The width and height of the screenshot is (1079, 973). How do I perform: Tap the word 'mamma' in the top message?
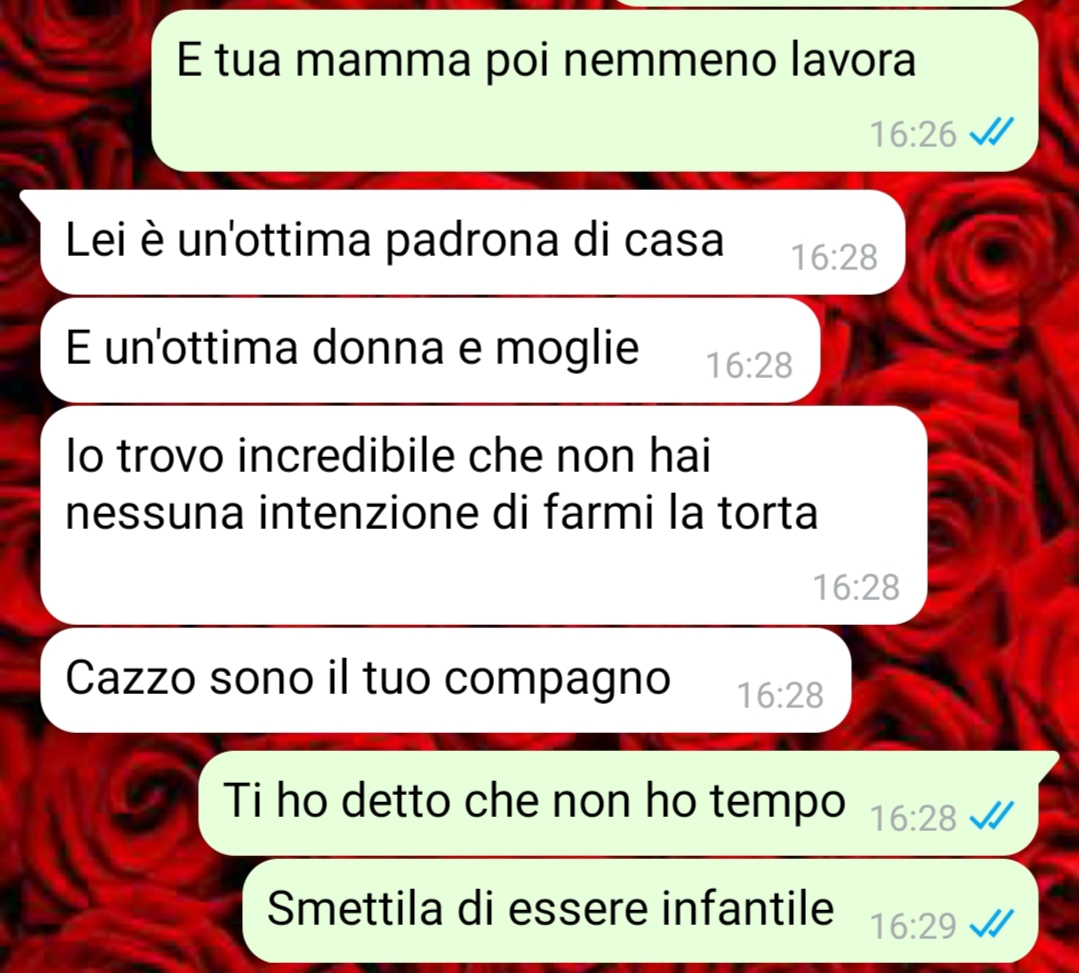click(384, 60)
